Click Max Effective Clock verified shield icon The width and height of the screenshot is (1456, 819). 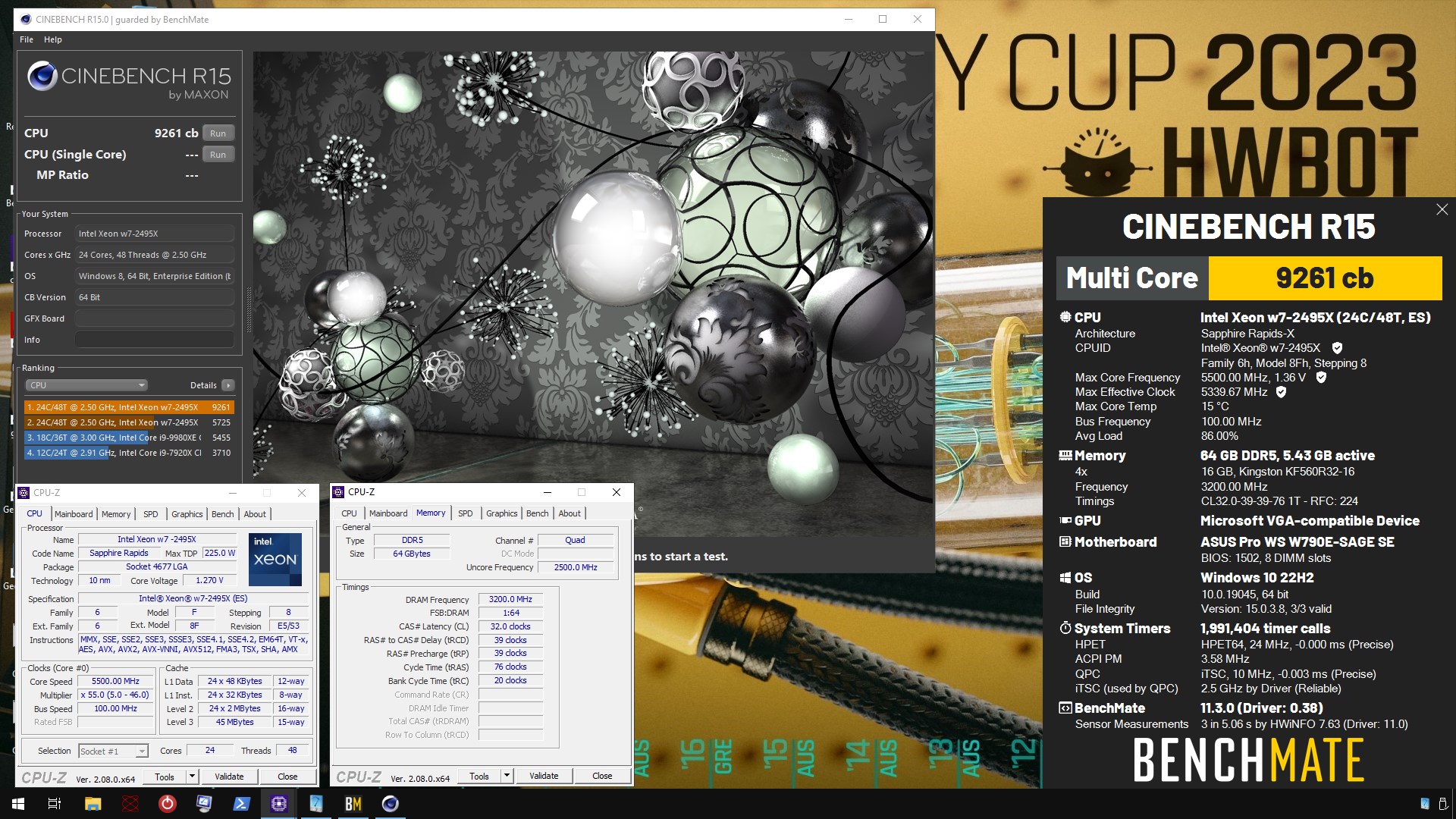point(1281,392)
